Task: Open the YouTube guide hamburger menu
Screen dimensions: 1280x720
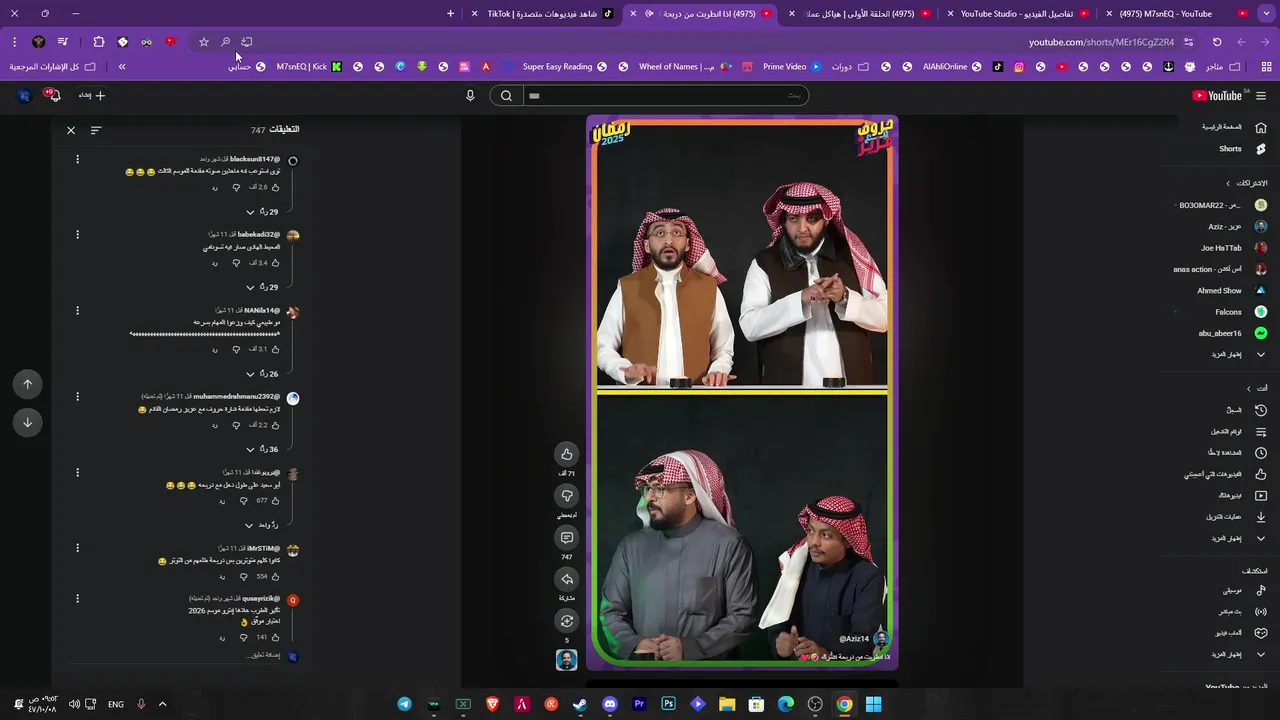Action: (1261, 96)
